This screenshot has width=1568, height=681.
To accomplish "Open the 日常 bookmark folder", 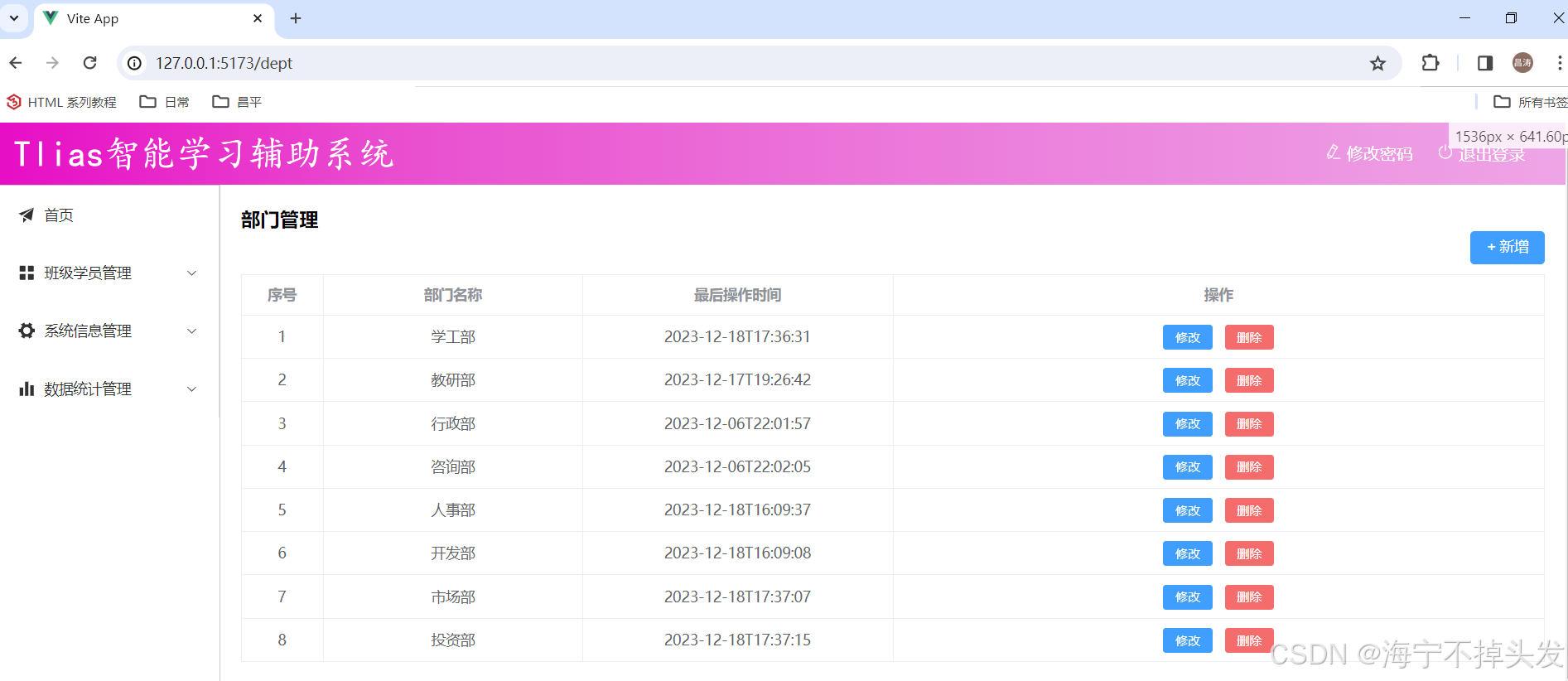I will [165, 102].
